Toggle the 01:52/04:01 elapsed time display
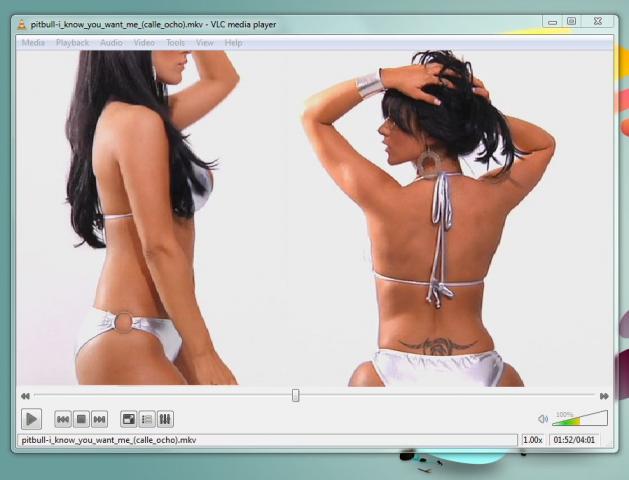This screenshot has height=480, width=629. 574,440
